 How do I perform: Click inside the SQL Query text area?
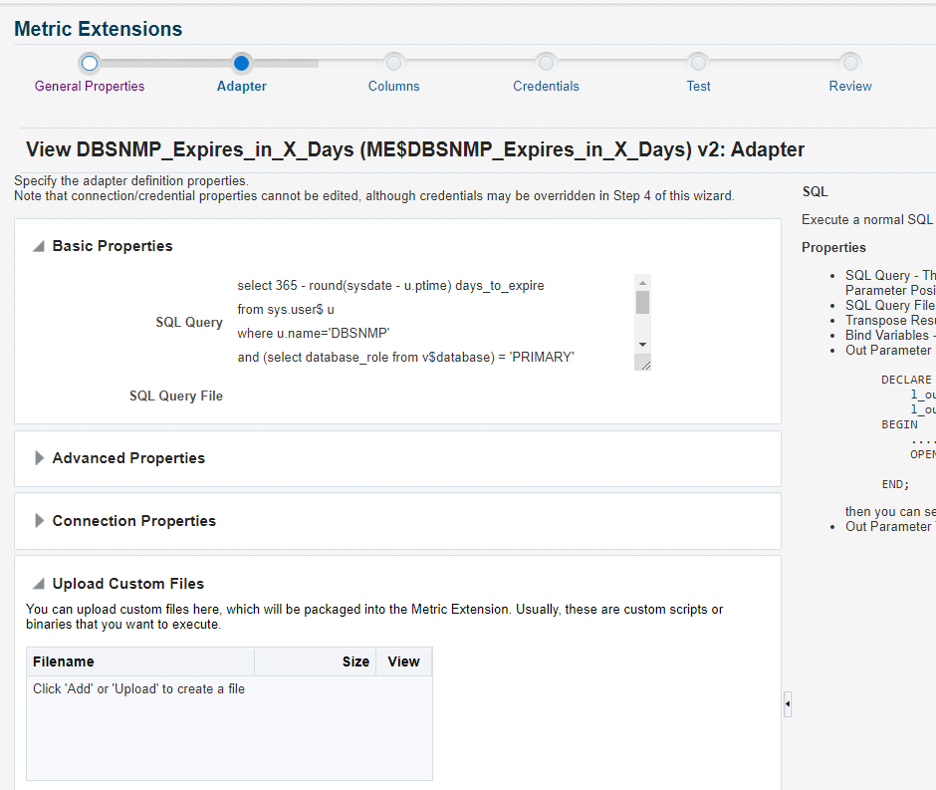pyautogui.click(x=435, y=322)
